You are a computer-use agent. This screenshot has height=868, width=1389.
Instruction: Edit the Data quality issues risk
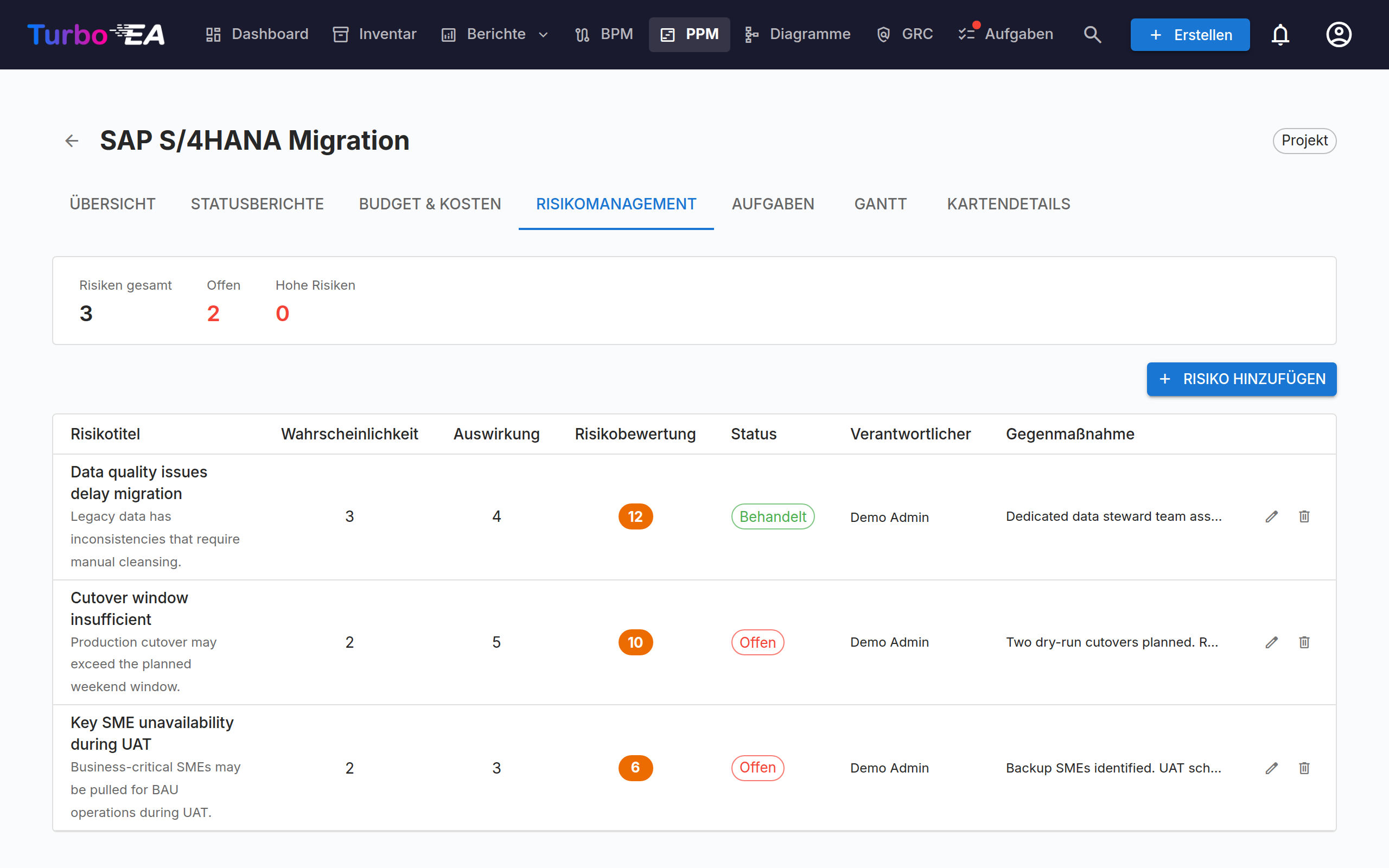point(1272,516)
